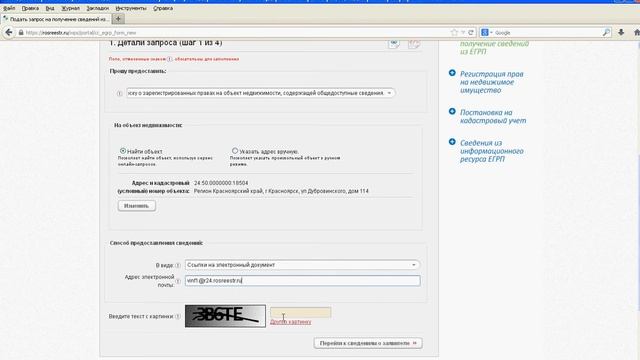Click the Другую картинку link
640x360 pixels.
[291, 322]
